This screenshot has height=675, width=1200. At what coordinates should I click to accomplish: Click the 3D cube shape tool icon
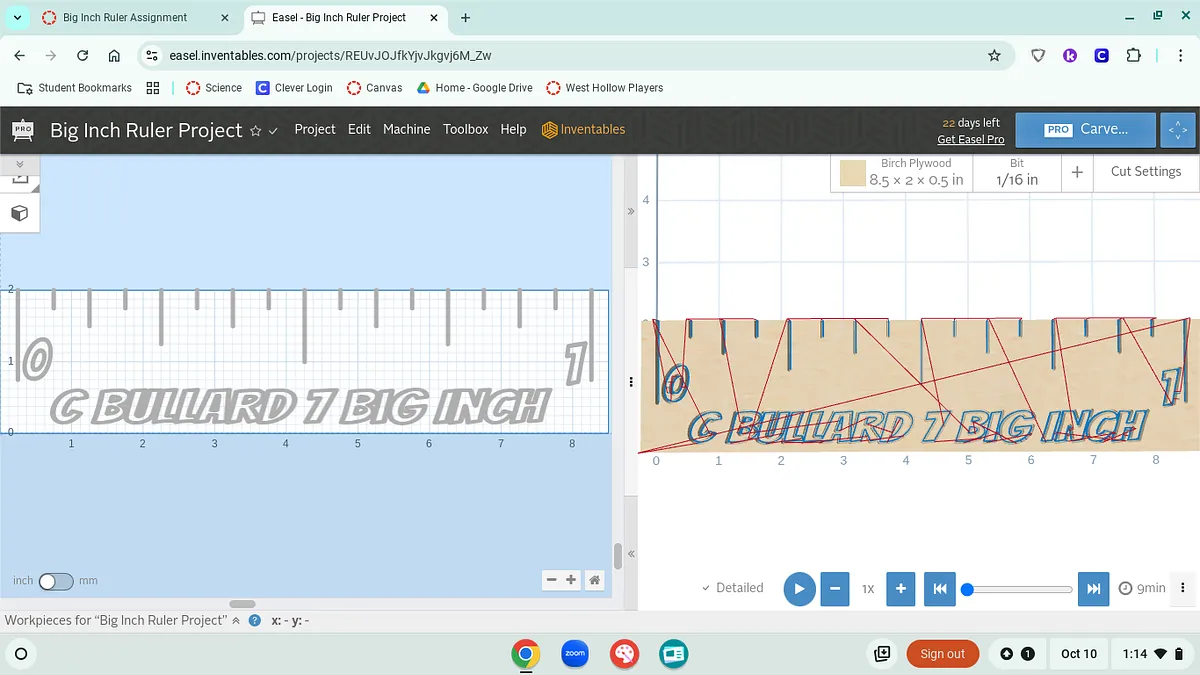(x=19, y=213)
